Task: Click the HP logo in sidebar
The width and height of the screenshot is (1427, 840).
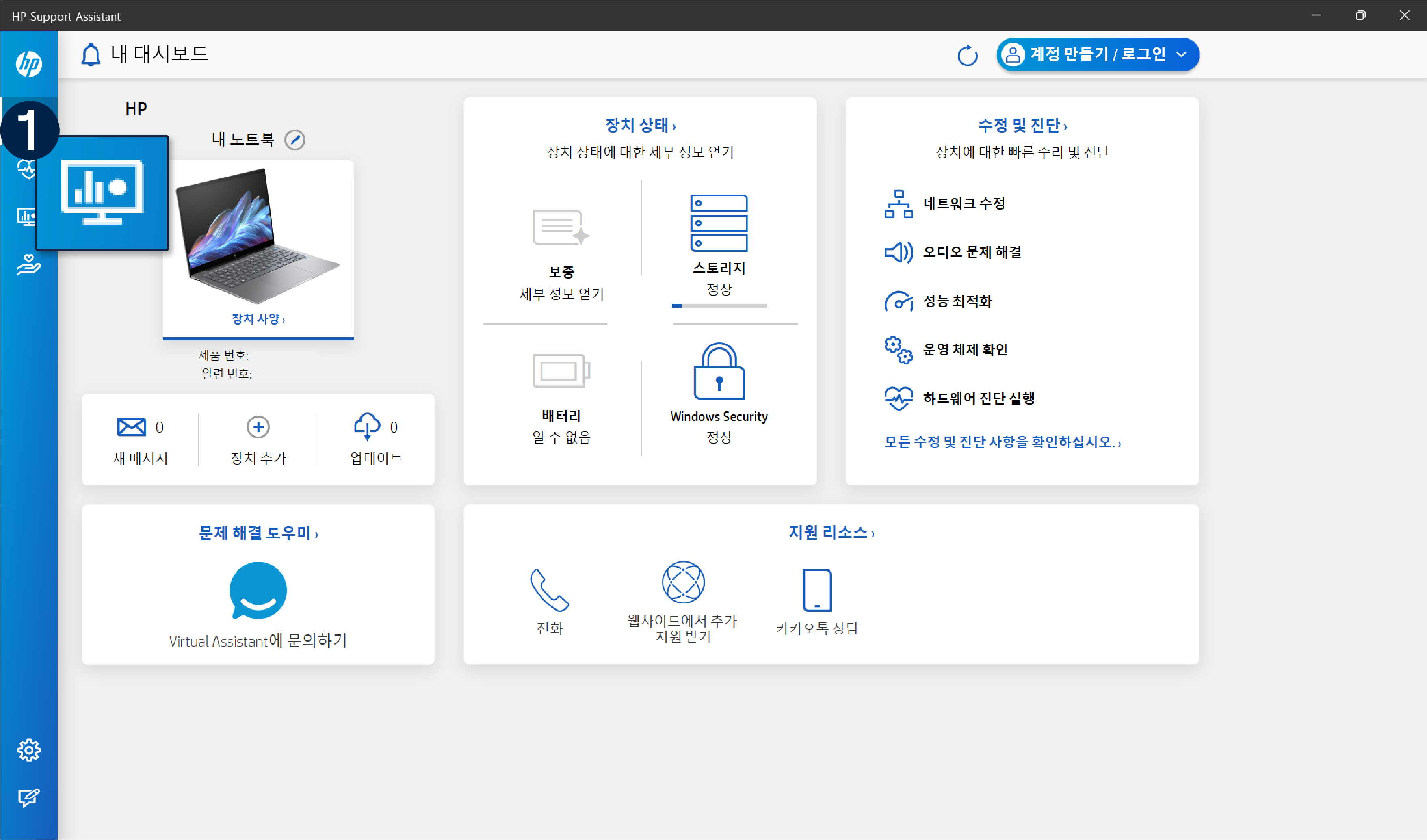Action: pyautogui.click(x=28, y=63)
